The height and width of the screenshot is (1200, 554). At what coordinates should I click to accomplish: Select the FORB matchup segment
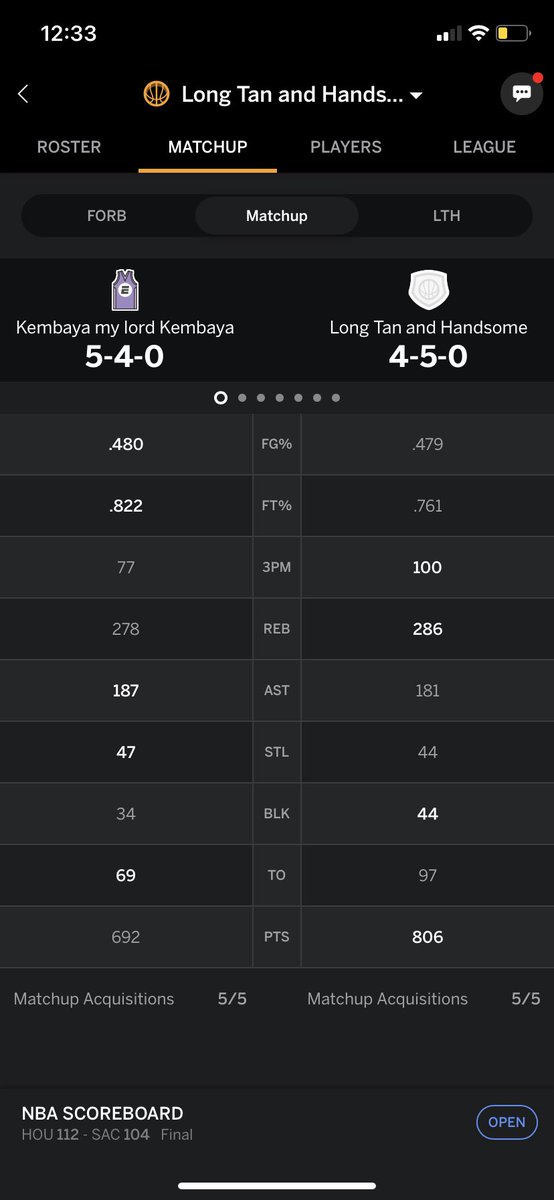click(106, 215)
